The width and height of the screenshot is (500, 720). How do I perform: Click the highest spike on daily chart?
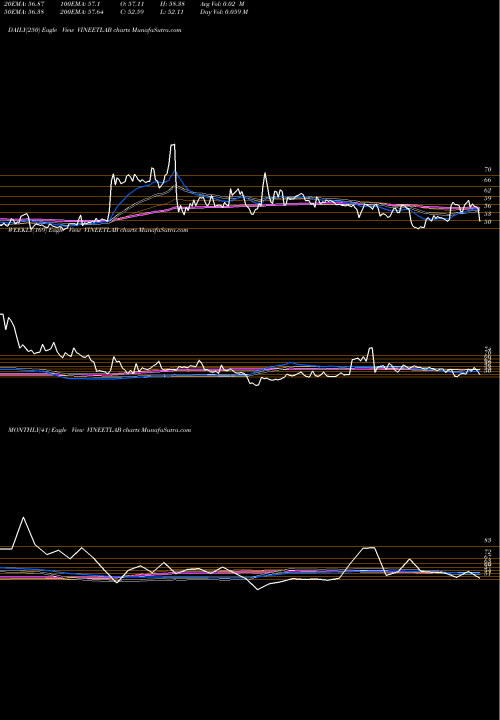173,145
